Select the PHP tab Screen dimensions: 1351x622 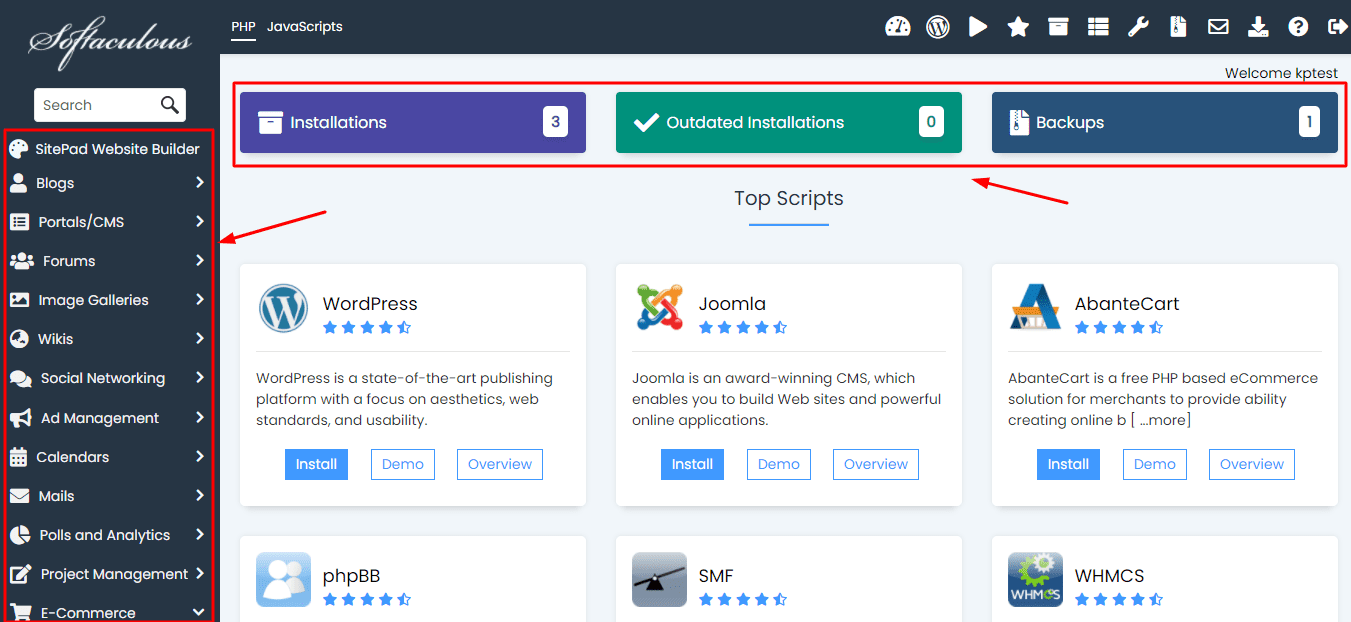pos(243,27)
